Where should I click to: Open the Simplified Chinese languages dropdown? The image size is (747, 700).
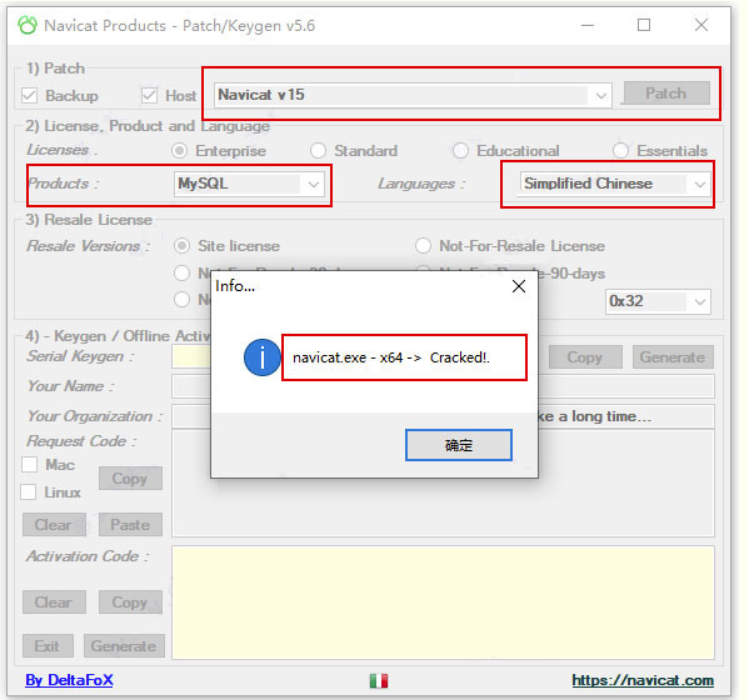coord(614,184)
